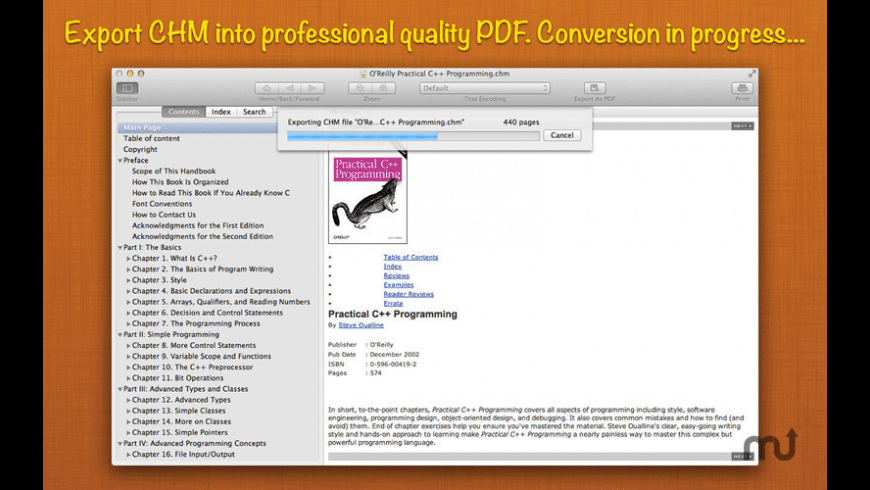The image size is (870, 490).
Task: Open the Text Encoding Default dropdown
Action: [484, 88]
